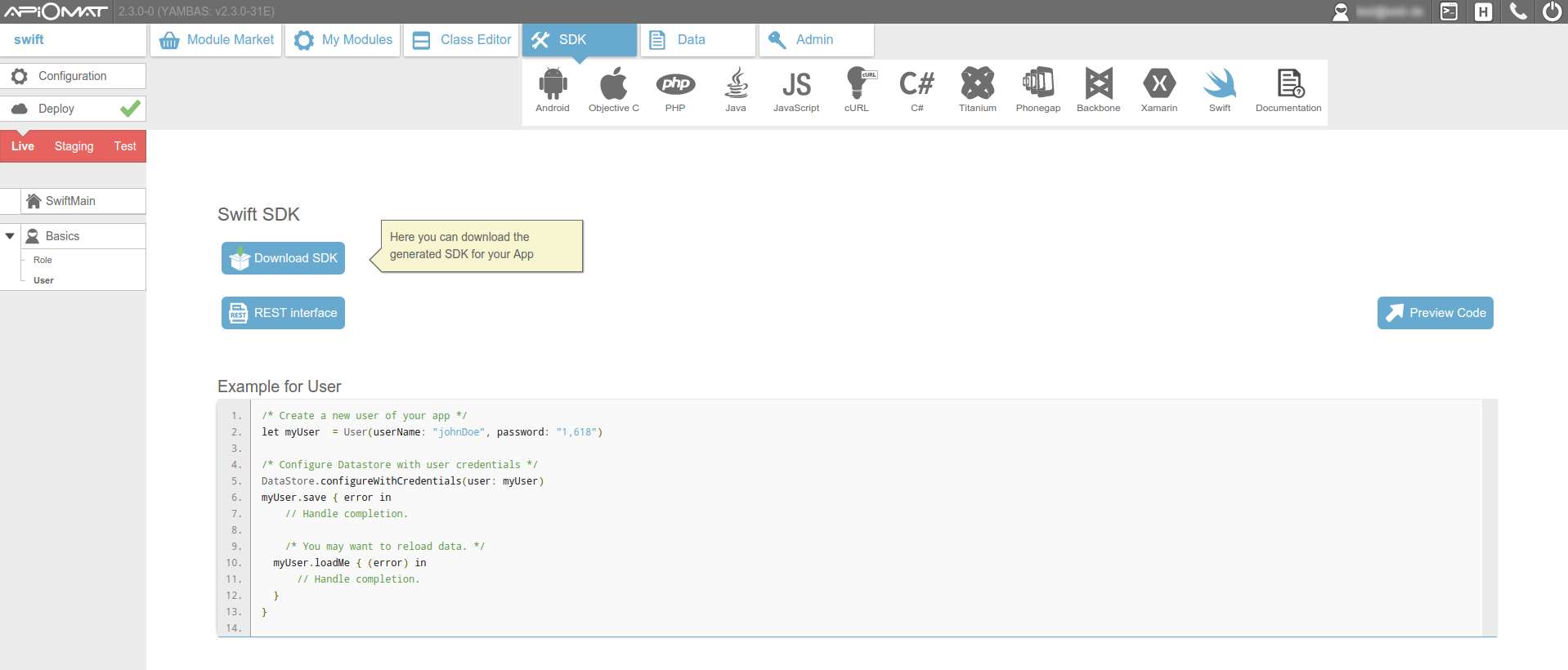
Task: Select the Role class
Action: (43, 260)
